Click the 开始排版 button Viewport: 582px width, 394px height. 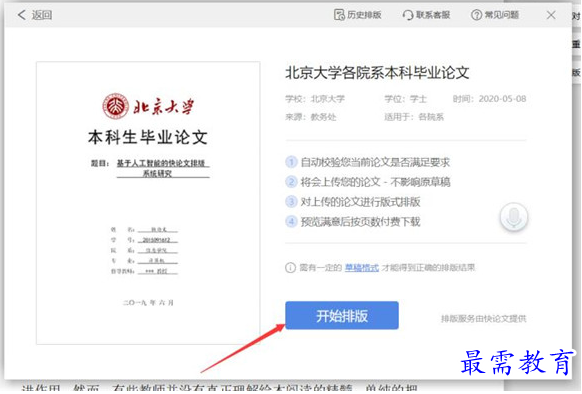pyautogui.click(x=342, y=315)
